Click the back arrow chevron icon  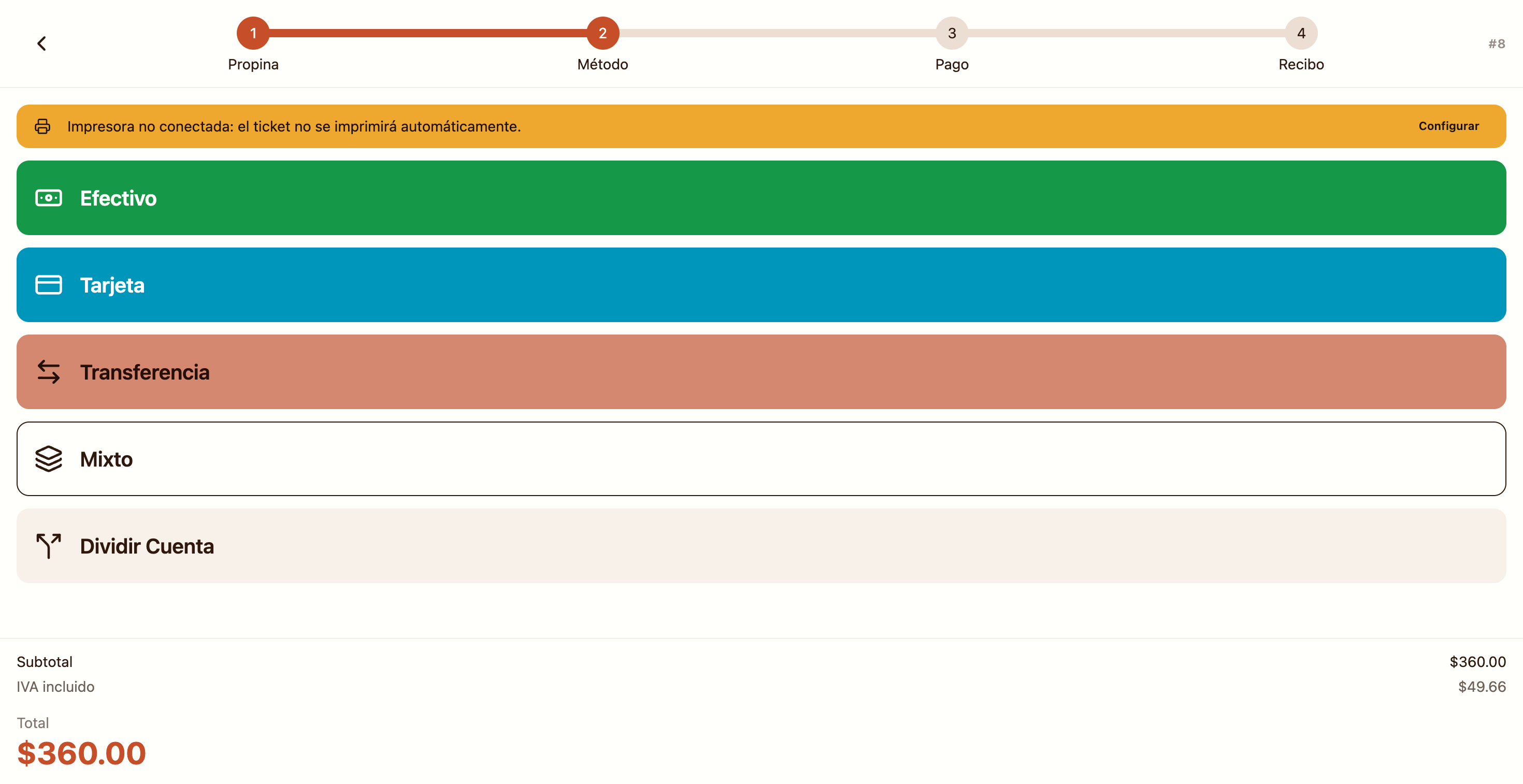tap(41, 43)
